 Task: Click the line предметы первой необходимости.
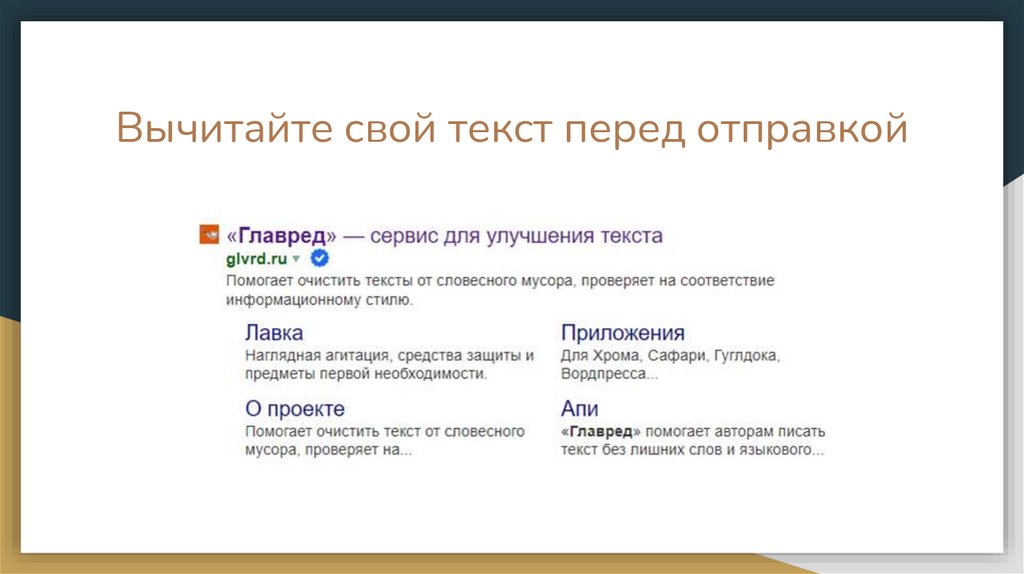(x=366, y=374)
